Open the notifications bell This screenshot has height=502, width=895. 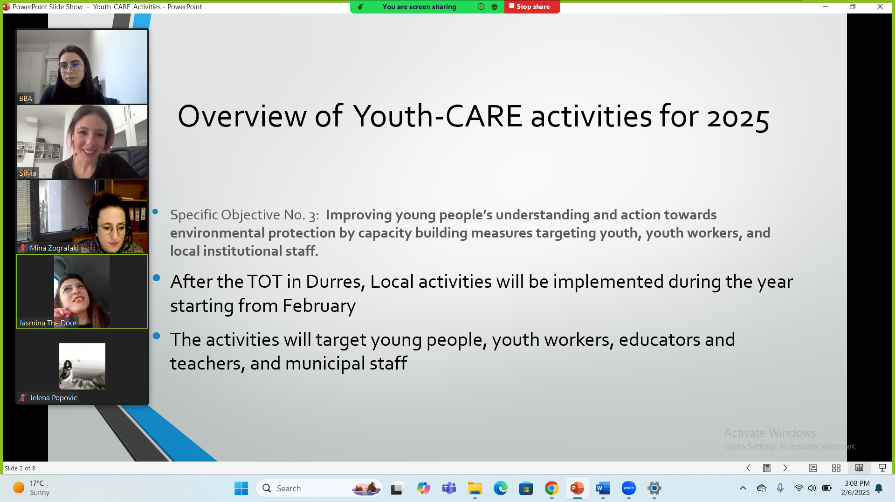879,488
